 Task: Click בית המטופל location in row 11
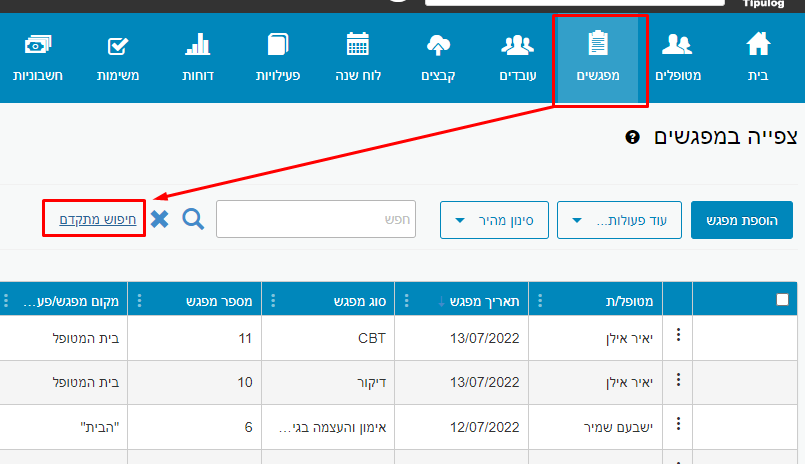point(86,338)
